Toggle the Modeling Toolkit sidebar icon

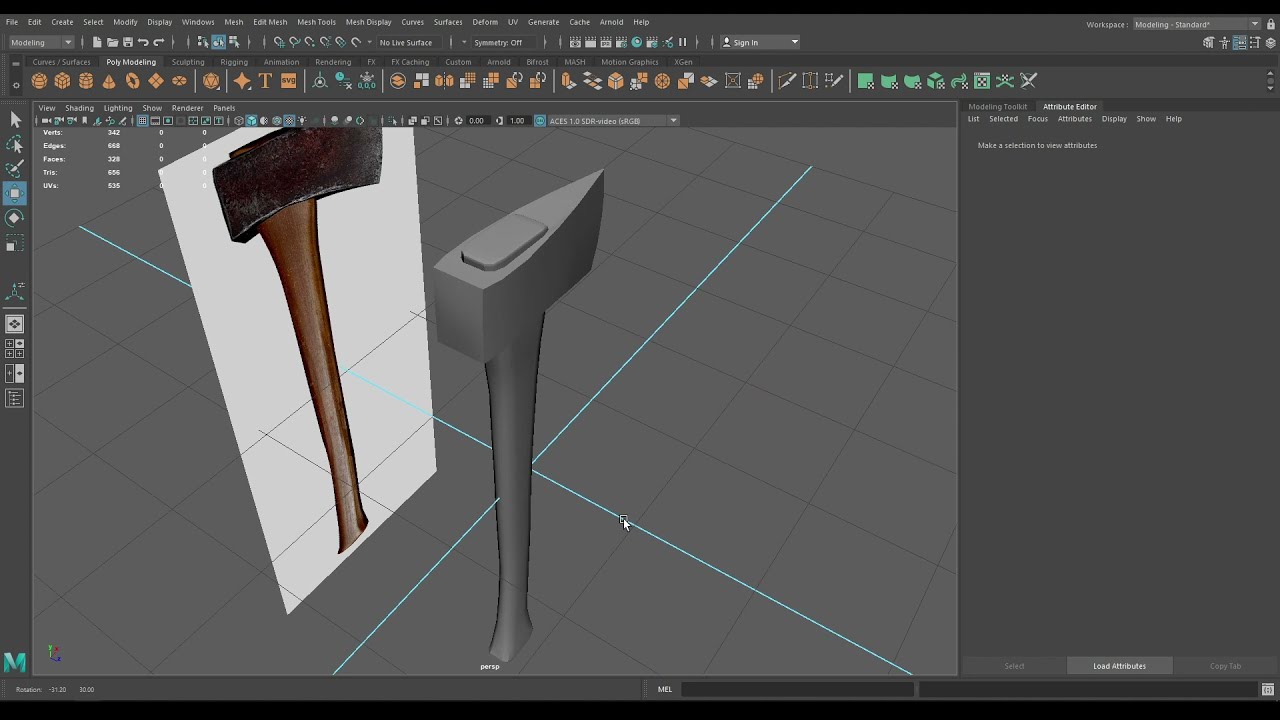click(x=1209, y=42)
